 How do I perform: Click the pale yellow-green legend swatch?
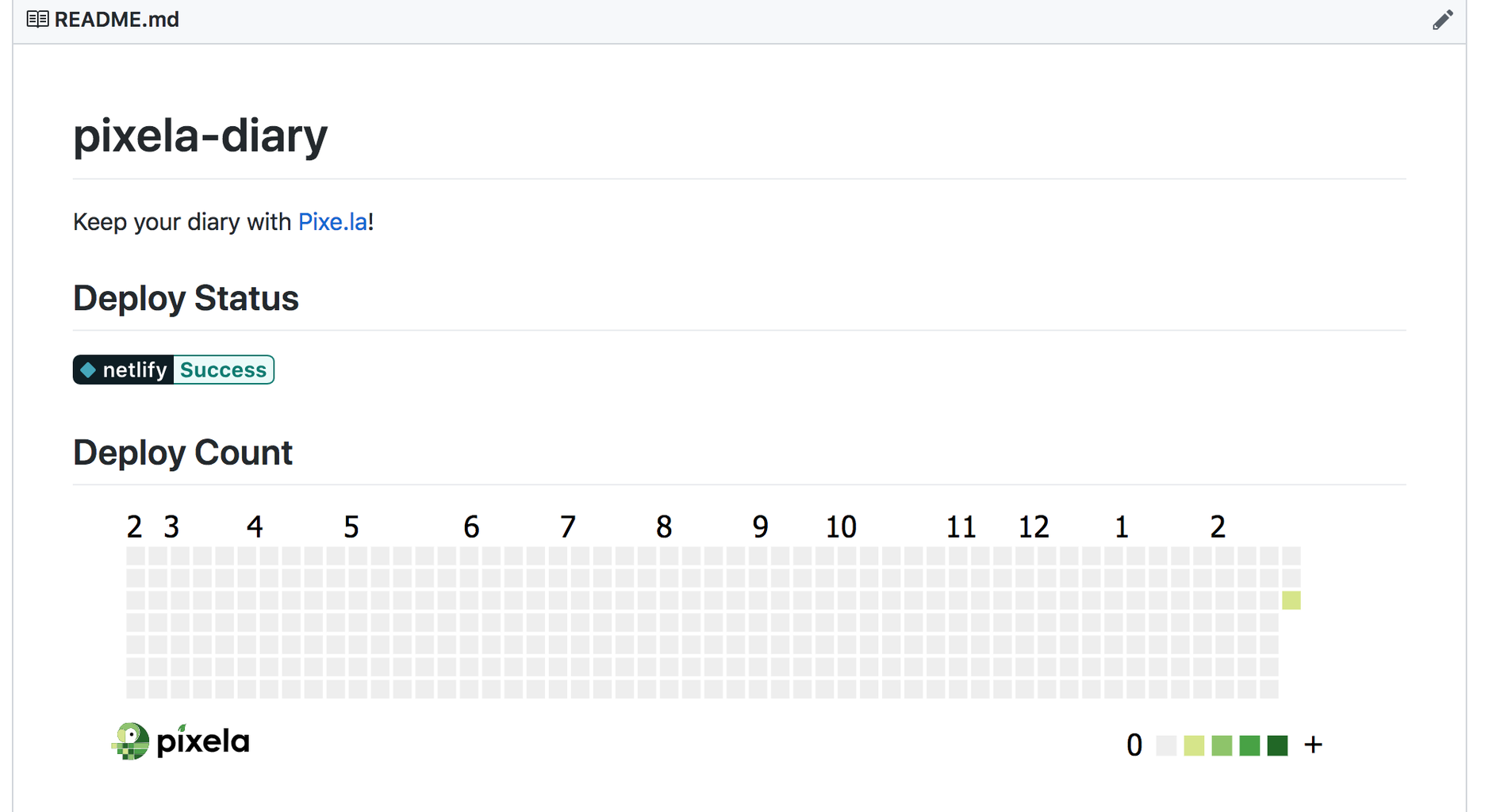1194,745
